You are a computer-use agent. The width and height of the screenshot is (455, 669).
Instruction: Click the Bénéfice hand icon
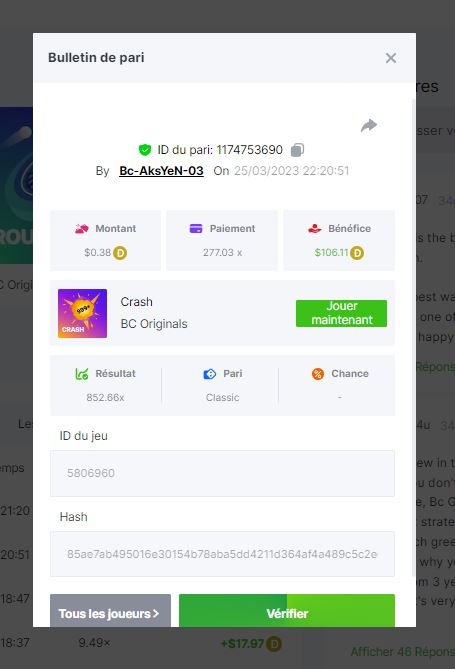click(315, 229)
